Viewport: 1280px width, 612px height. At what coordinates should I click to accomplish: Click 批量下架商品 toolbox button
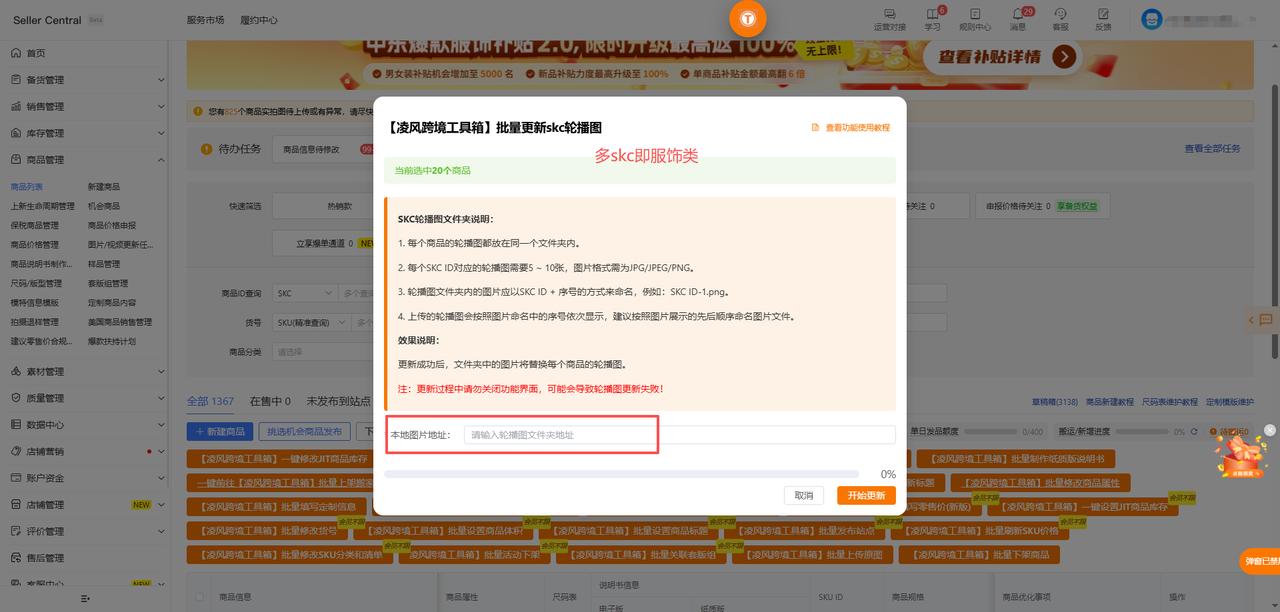coord(979,555)
